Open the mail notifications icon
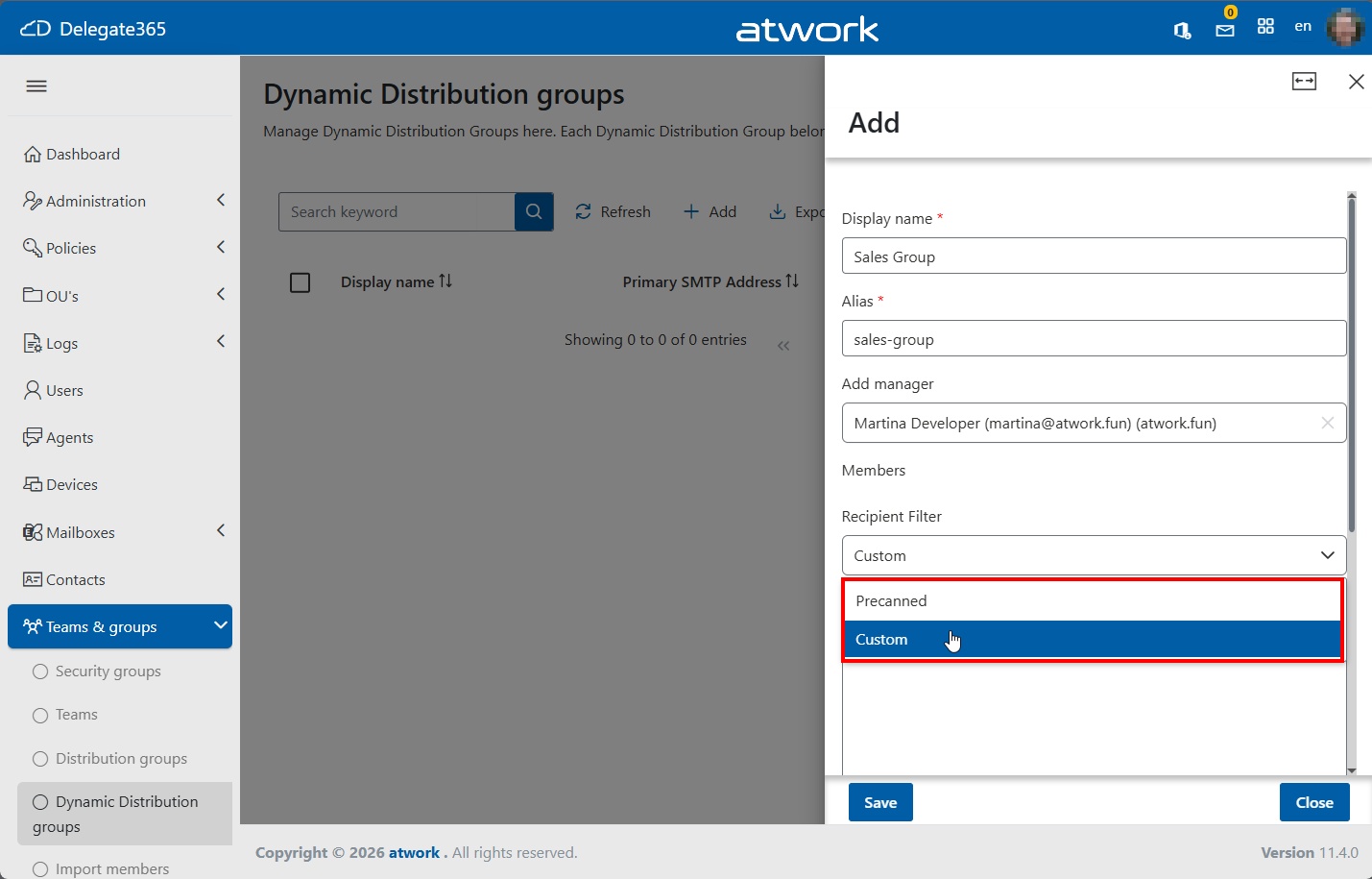This screenshot has height=879, width=1372. point(1225,30)
